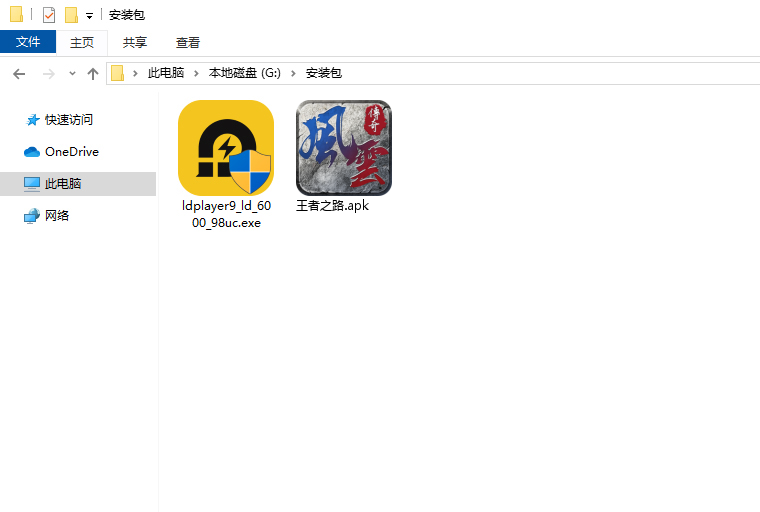The image size is (760, 512).
Task: Open 网络 in the navigation pane
Action: (57, 216)
